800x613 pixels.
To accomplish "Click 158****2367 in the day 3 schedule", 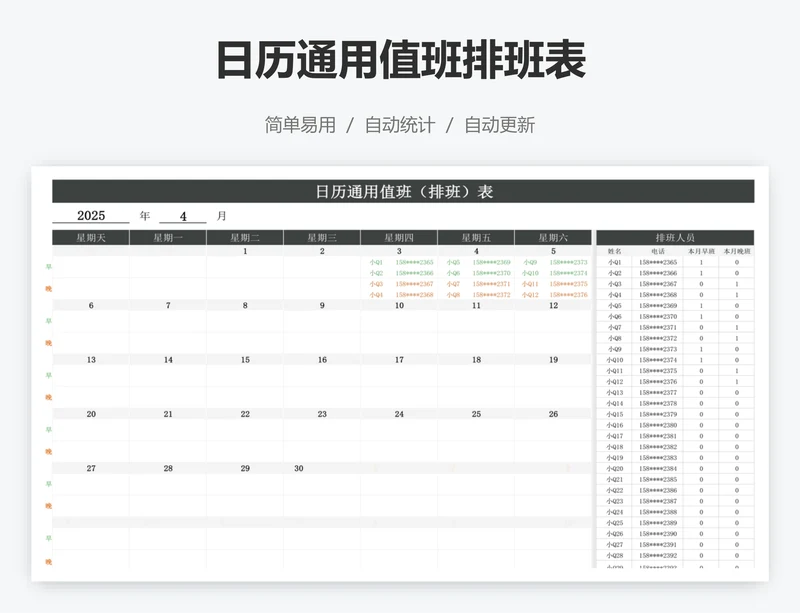I will click(x=414, y=284).
